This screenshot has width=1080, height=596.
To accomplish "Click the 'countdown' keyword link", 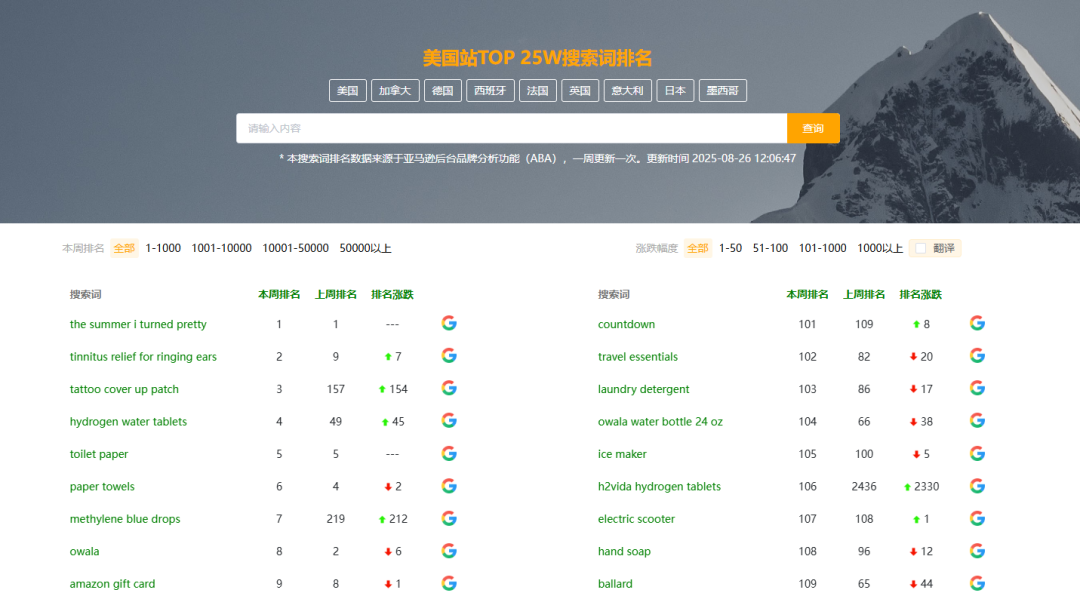I will pos(626,324).
